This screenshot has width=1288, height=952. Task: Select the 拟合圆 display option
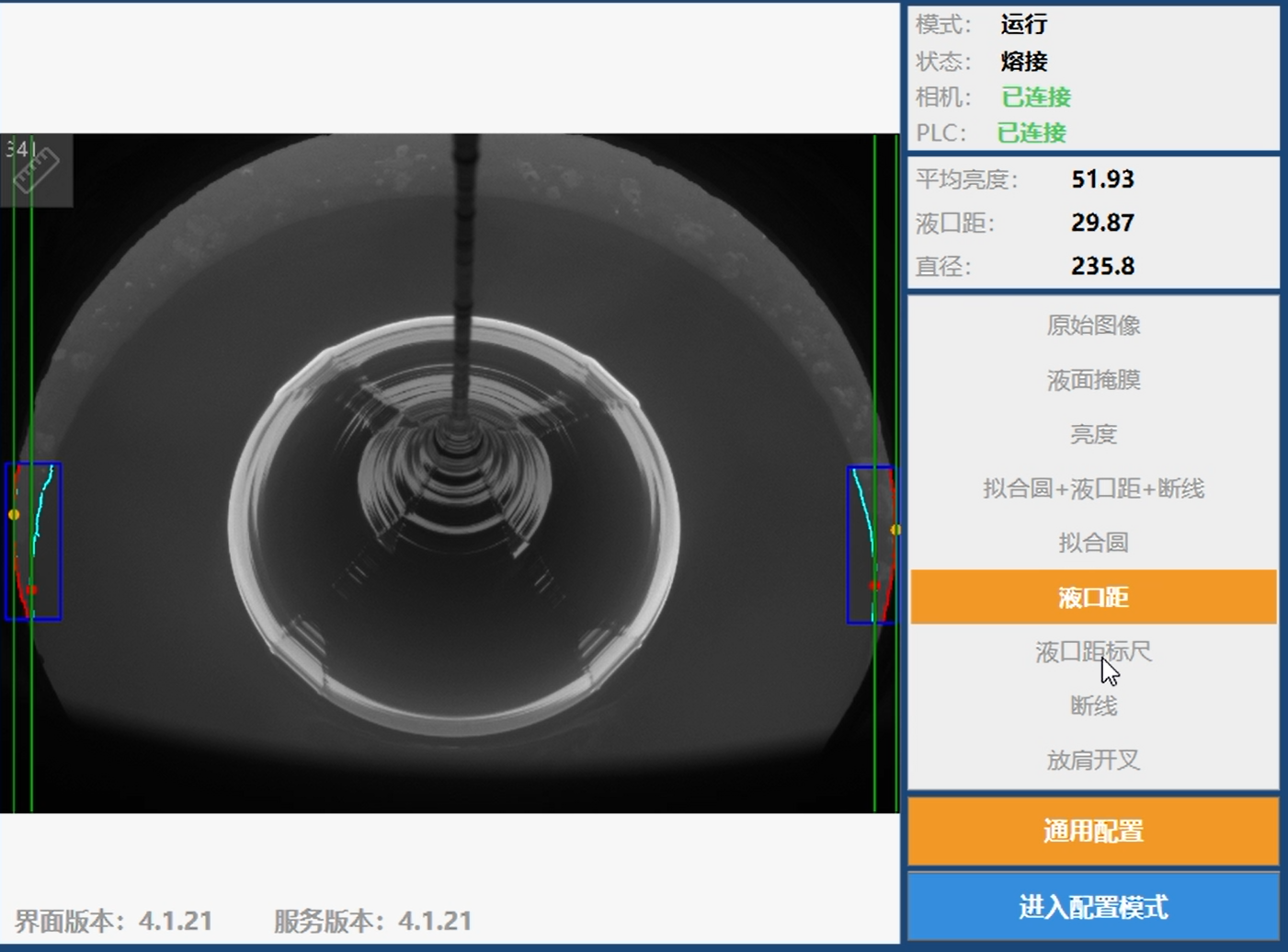[1093, 543]
